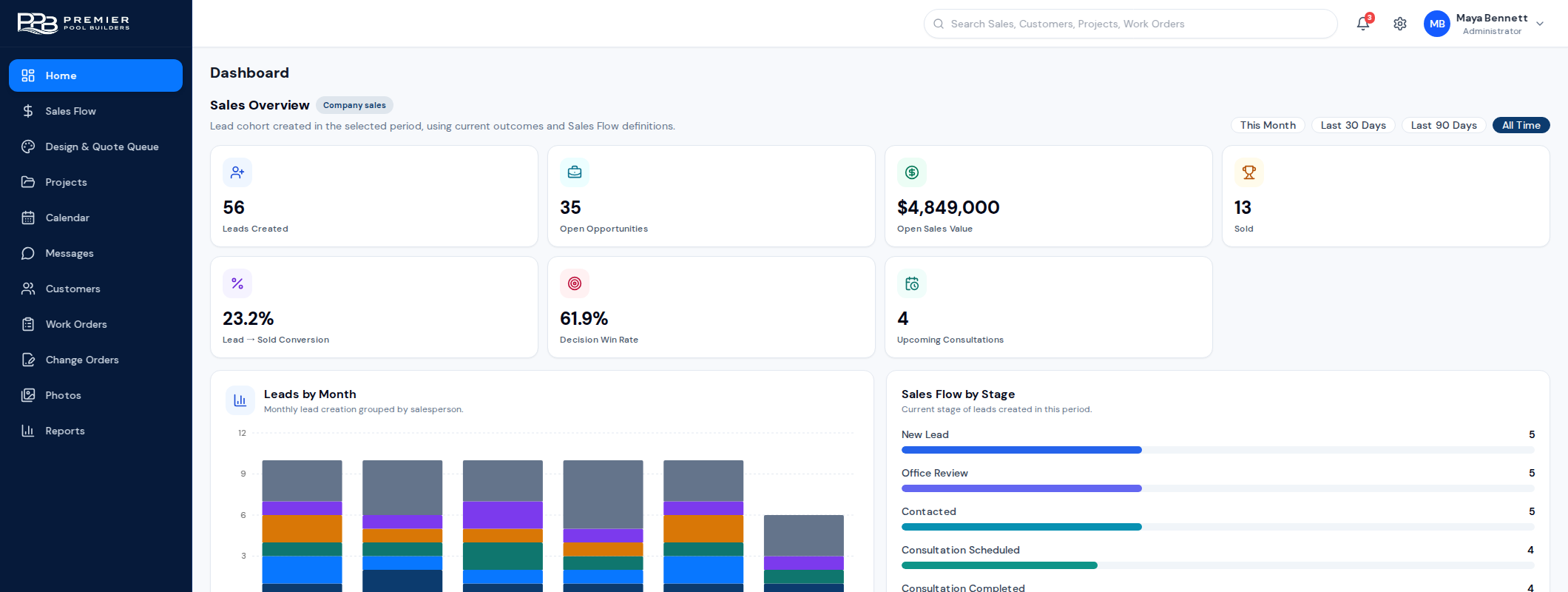
Task: Open the Calendar page
Action: (95, 218)
